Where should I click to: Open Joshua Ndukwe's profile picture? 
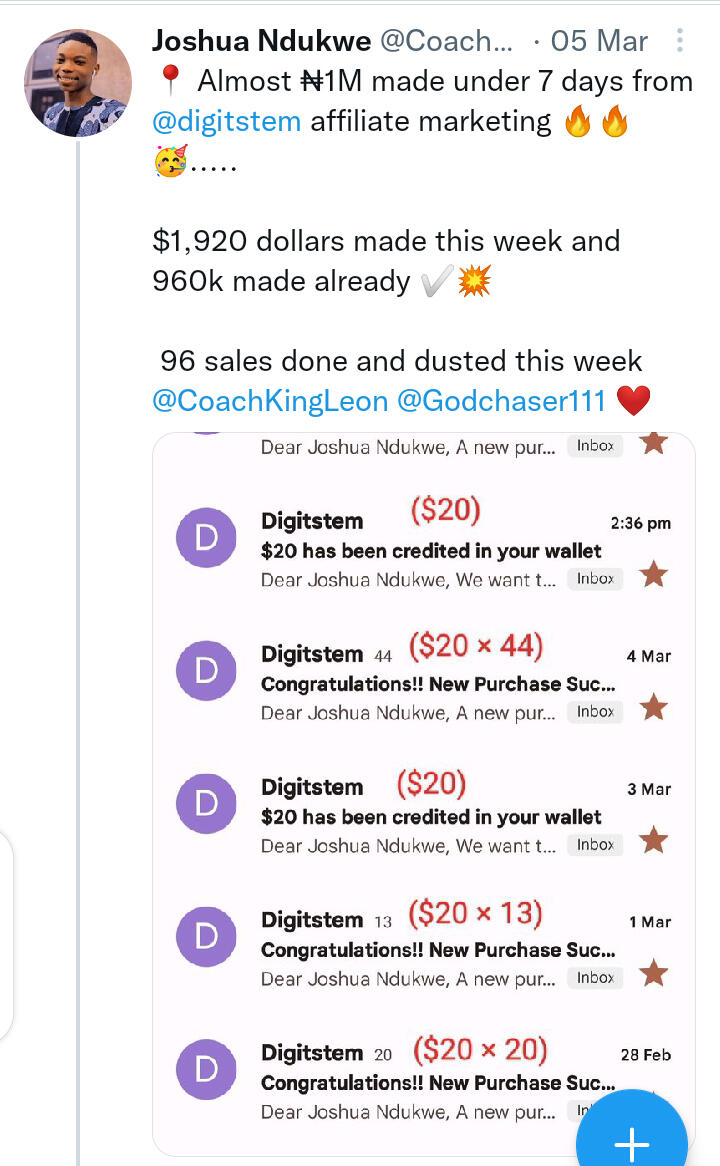(78, 82)
